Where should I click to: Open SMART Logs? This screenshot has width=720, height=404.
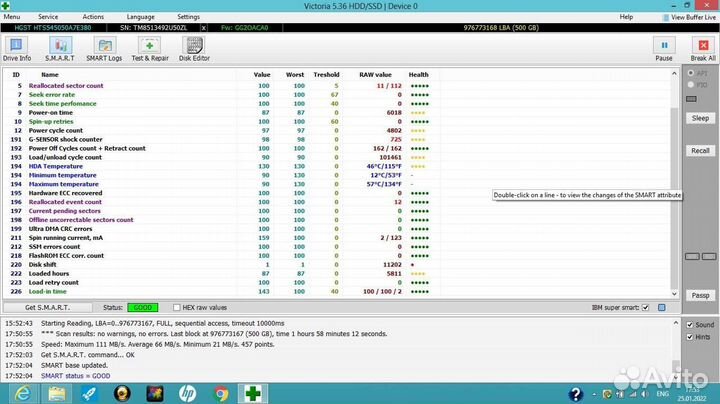pyautogui.click(x=104, y=50)
